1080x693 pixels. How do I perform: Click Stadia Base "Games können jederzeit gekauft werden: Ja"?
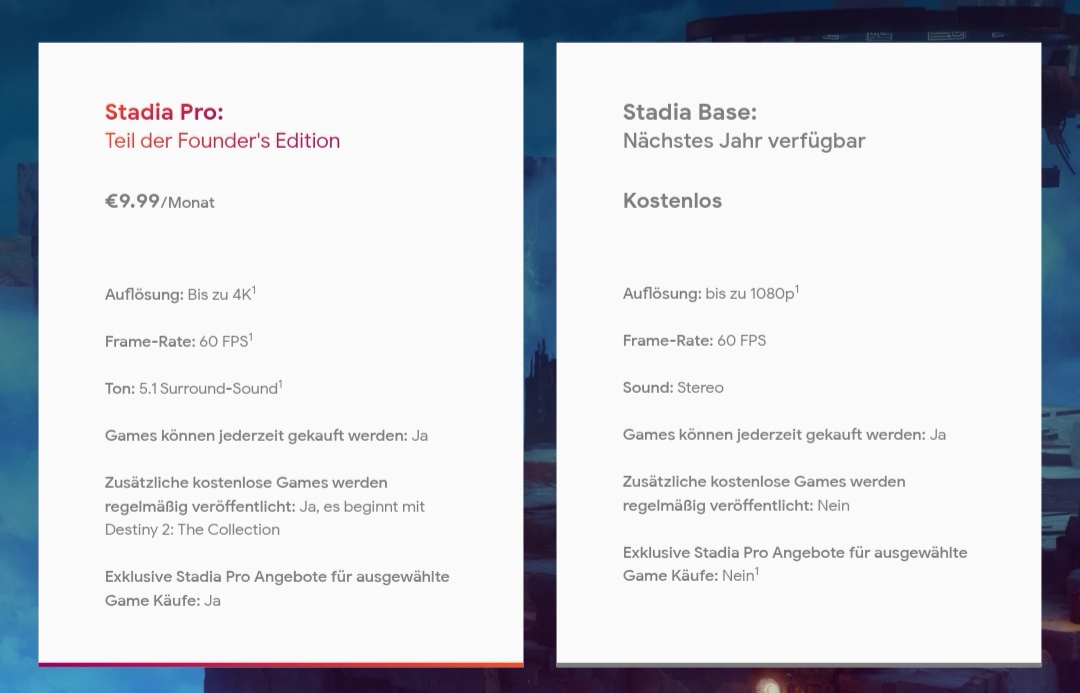(785, 435)
